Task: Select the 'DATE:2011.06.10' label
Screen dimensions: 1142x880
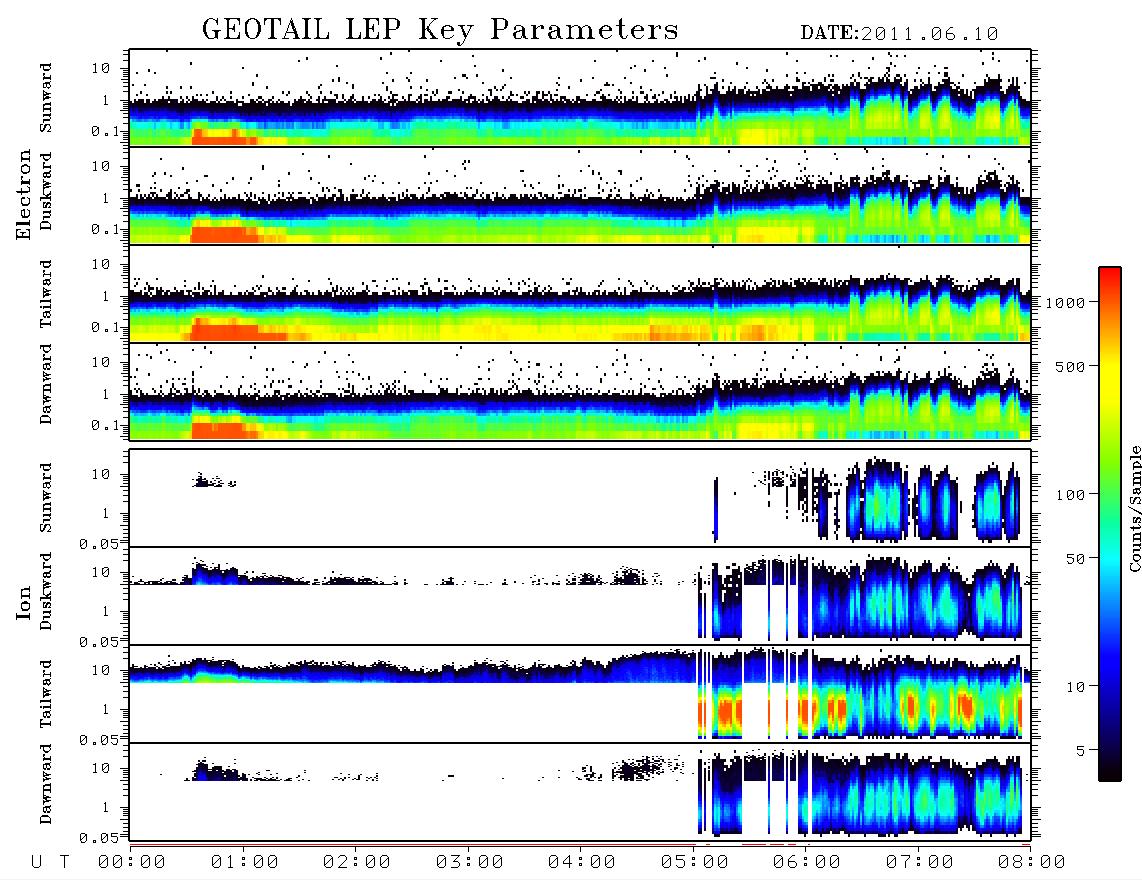Action: [899, 34]
